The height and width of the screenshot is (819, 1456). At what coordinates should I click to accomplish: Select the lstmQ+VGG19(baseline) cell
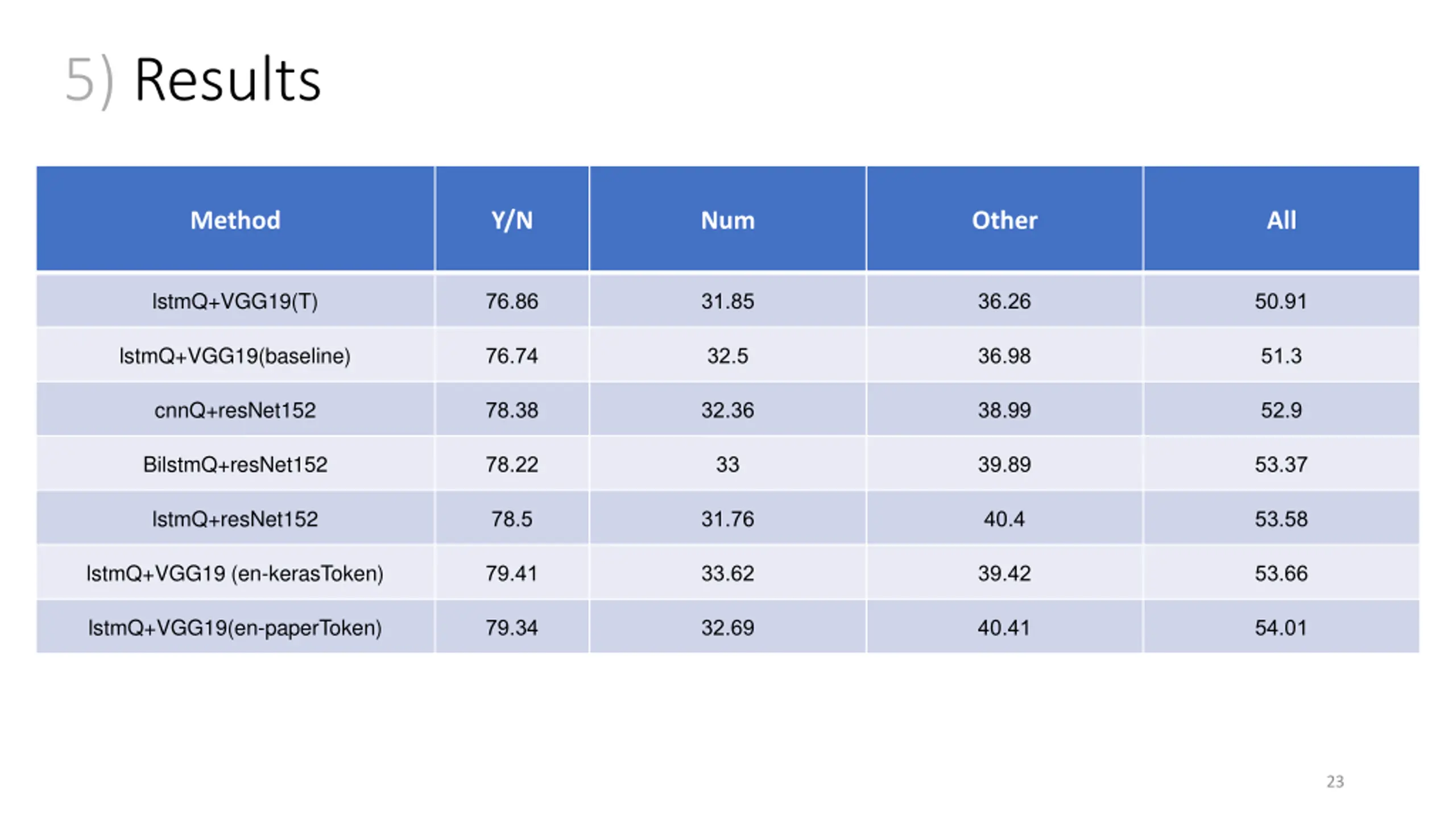coord(235,355)
